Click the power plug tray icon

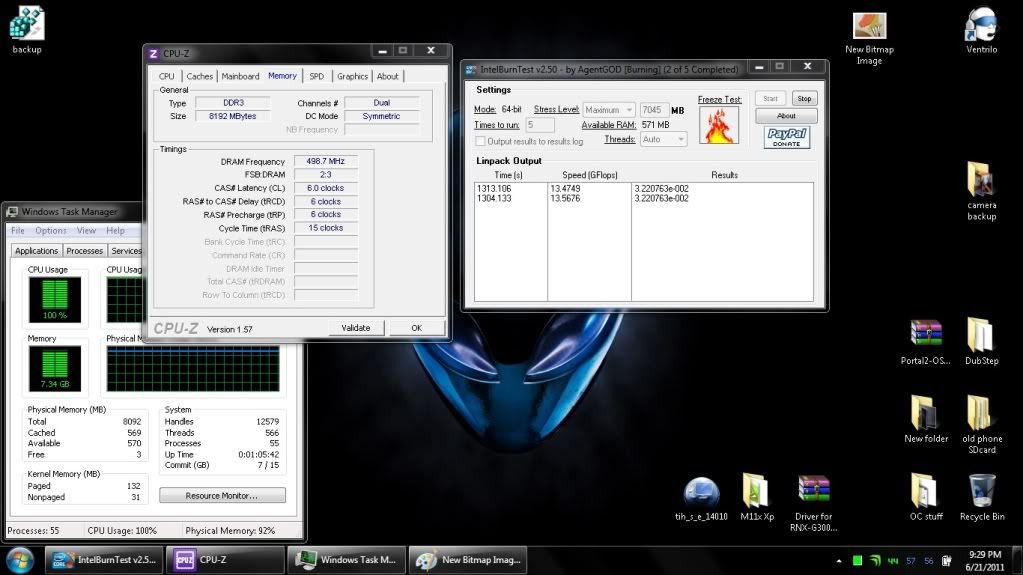pyautogui.click(x=947, y=561)
